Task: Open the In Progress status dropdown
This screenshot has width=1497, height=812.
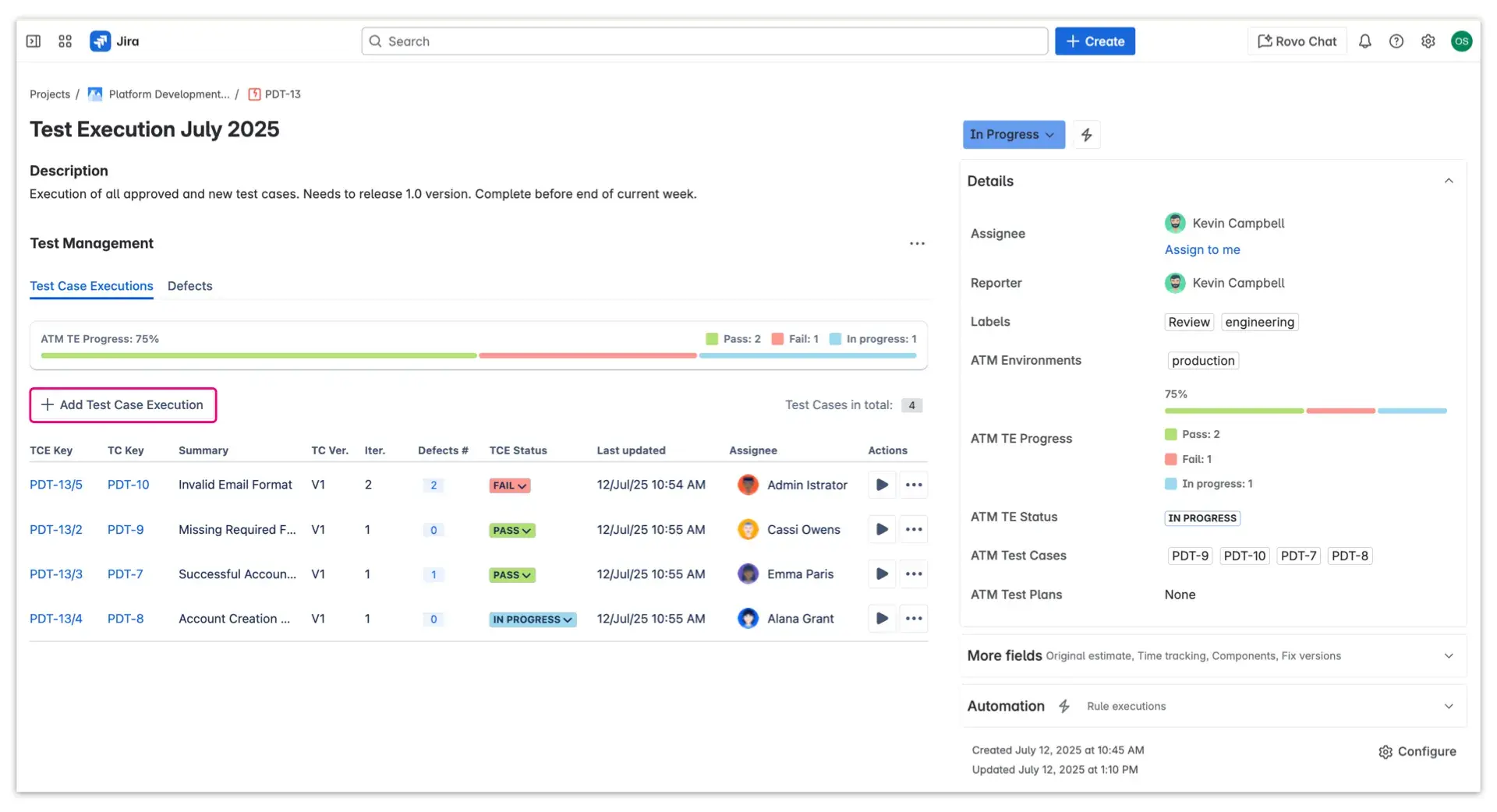Action: (x=1013, y=134)
